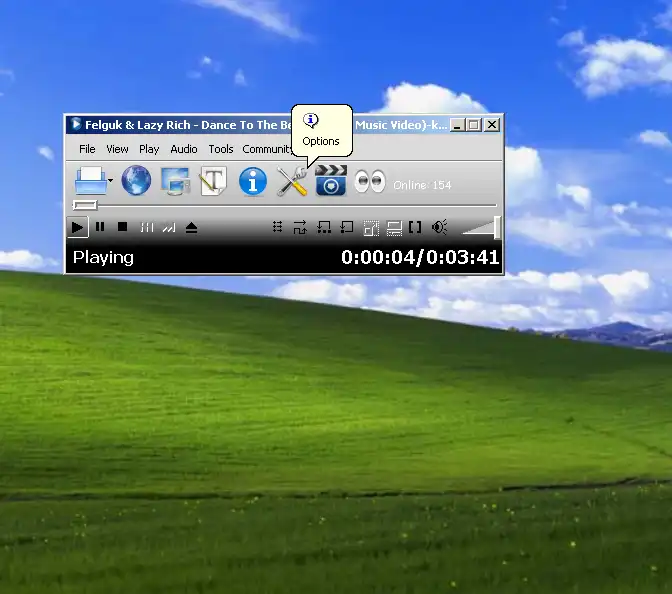672x594 pixels.
Task: Toggle fullscreen with the brackets icon
Action: coord(415,227)
